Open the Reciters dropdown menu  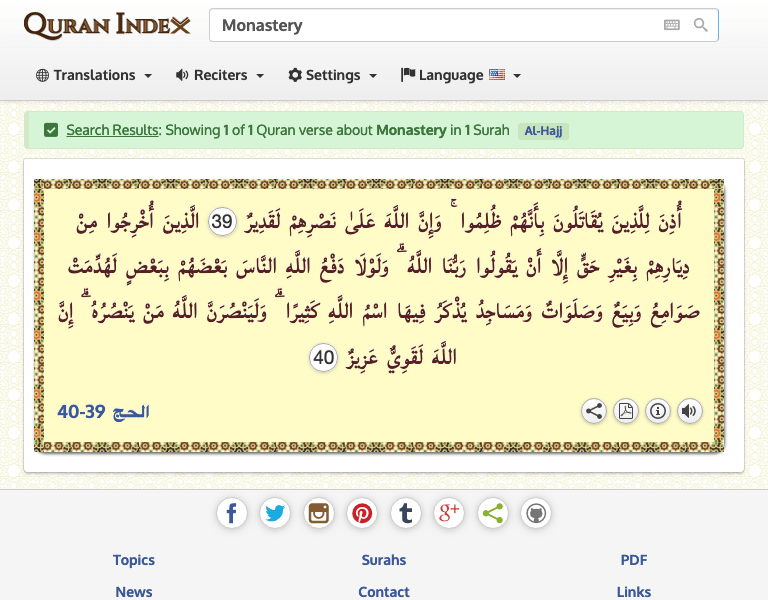[220, 75]
